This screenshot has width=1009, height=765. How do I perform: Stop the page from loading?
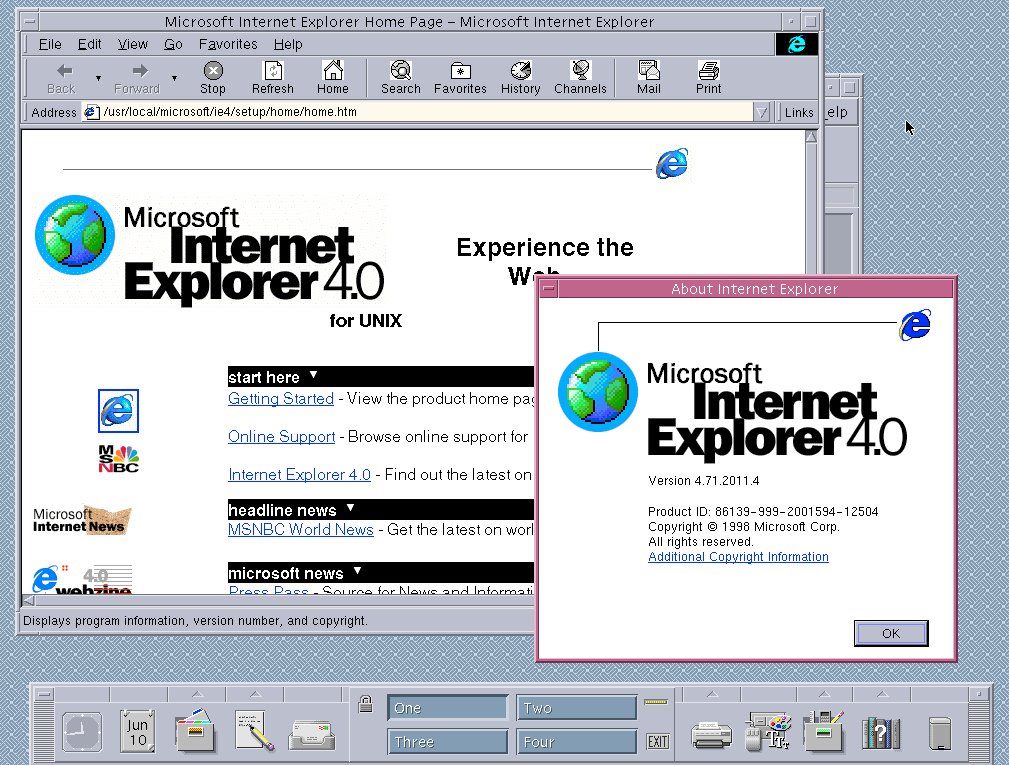(x=213, y=78)
